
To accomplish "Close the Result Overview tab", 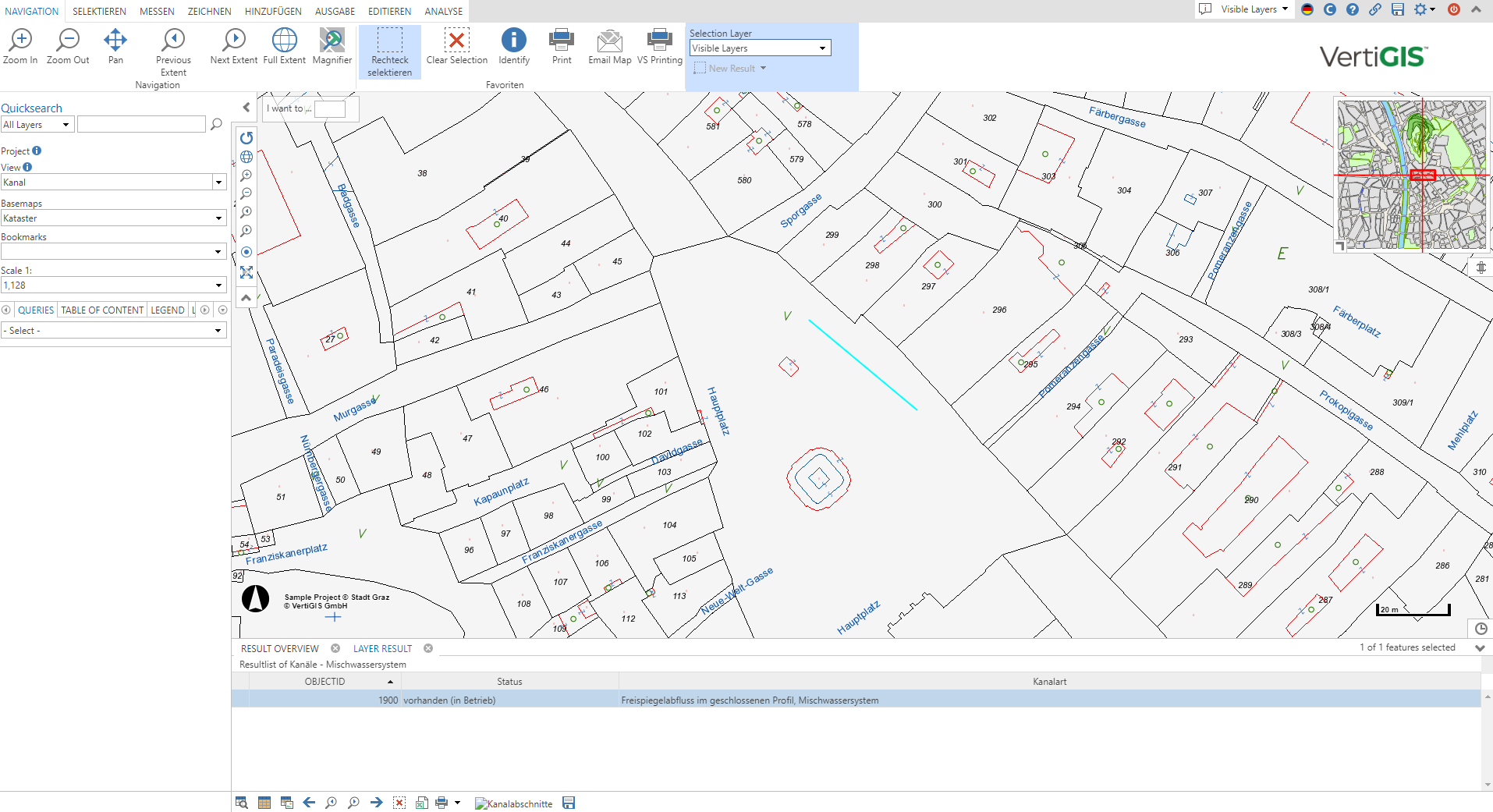I will (335, 648).
